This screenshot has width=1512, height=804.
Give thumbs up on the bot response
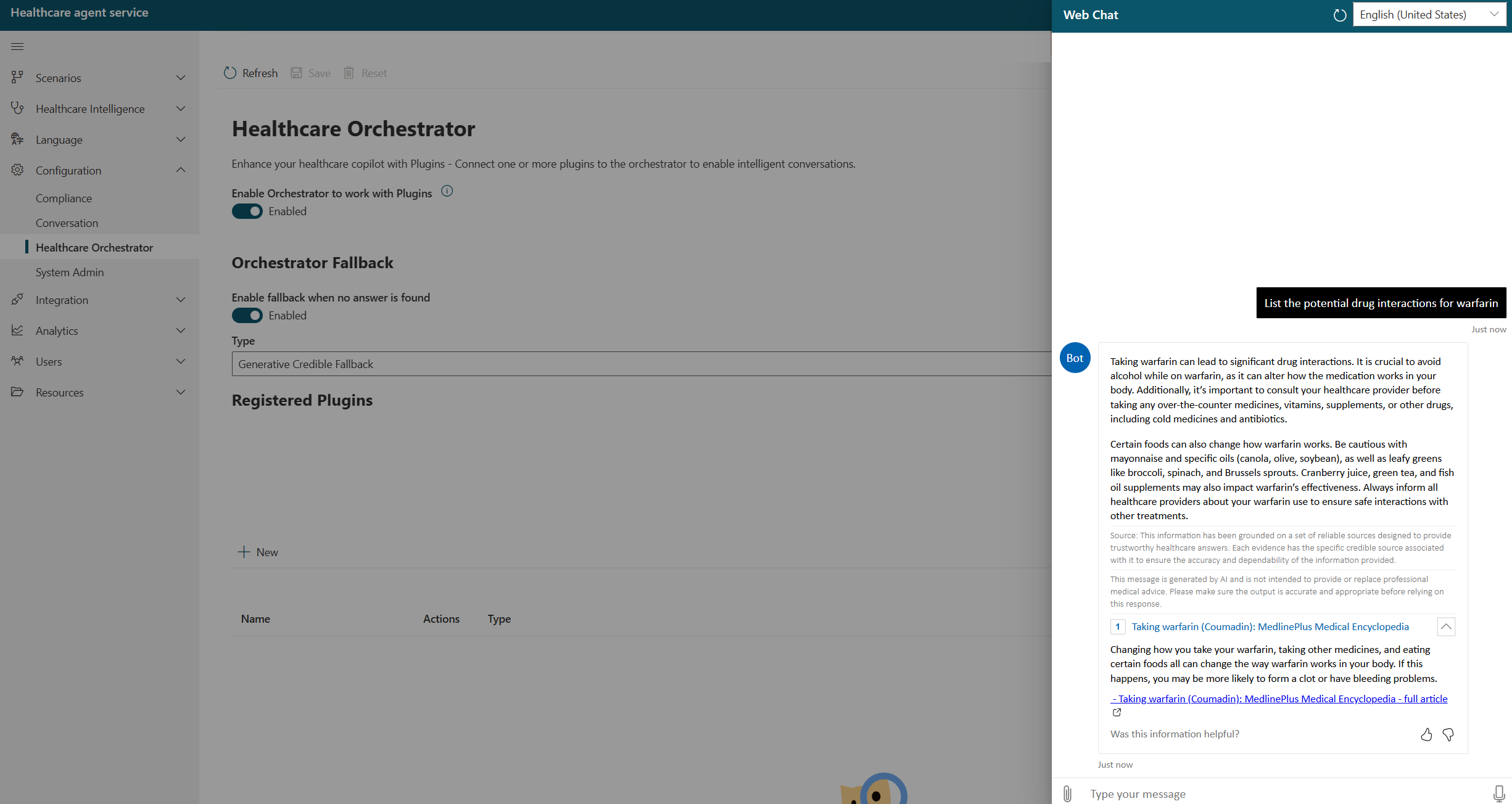[x=1426, y=734]
